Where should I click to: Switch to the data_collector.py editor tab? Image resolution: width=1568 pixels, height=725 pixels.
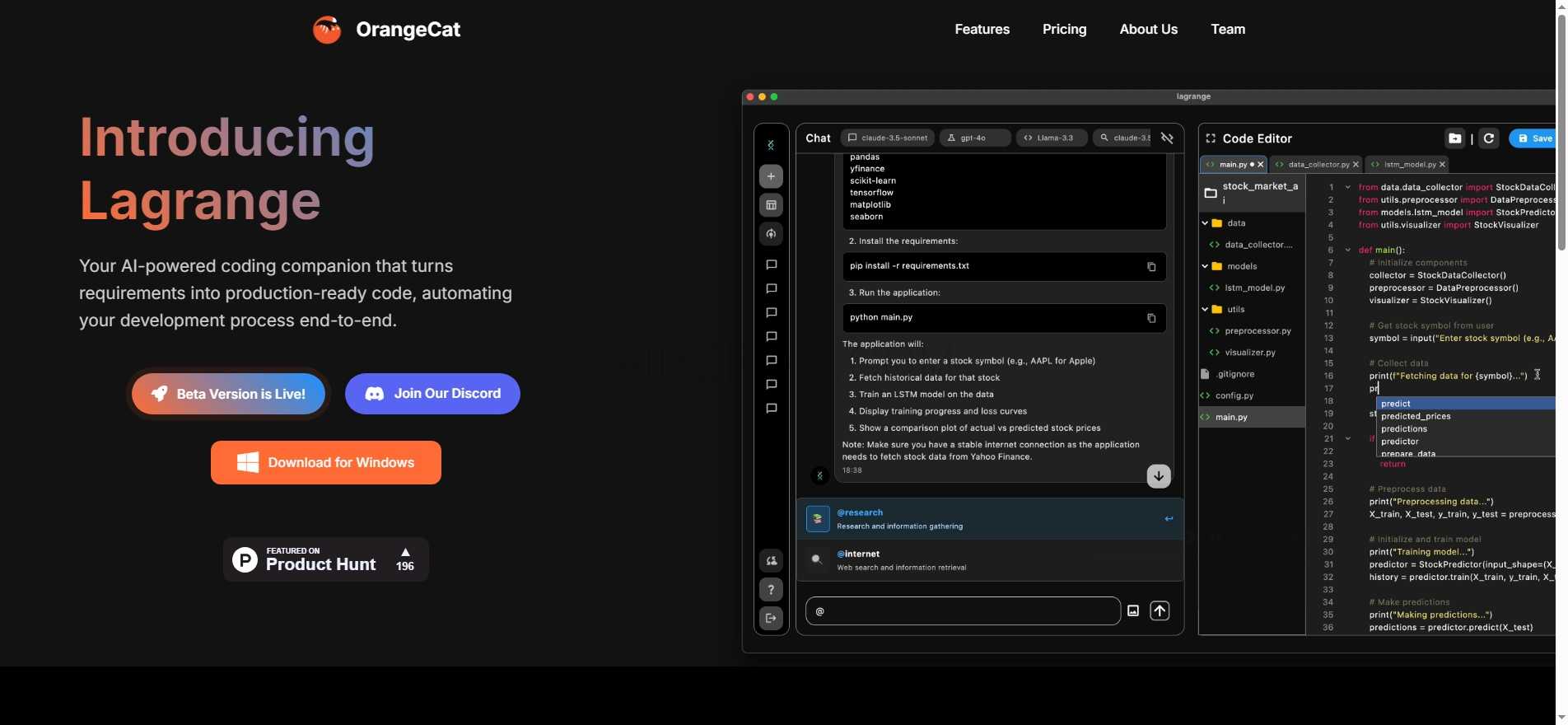point(1317,165)
